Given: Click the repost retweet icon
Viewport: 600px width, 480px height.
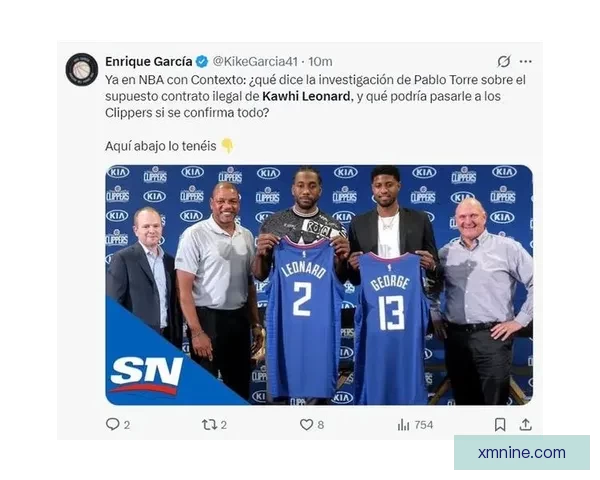Looking at the screenshot, I should point(209,424).
